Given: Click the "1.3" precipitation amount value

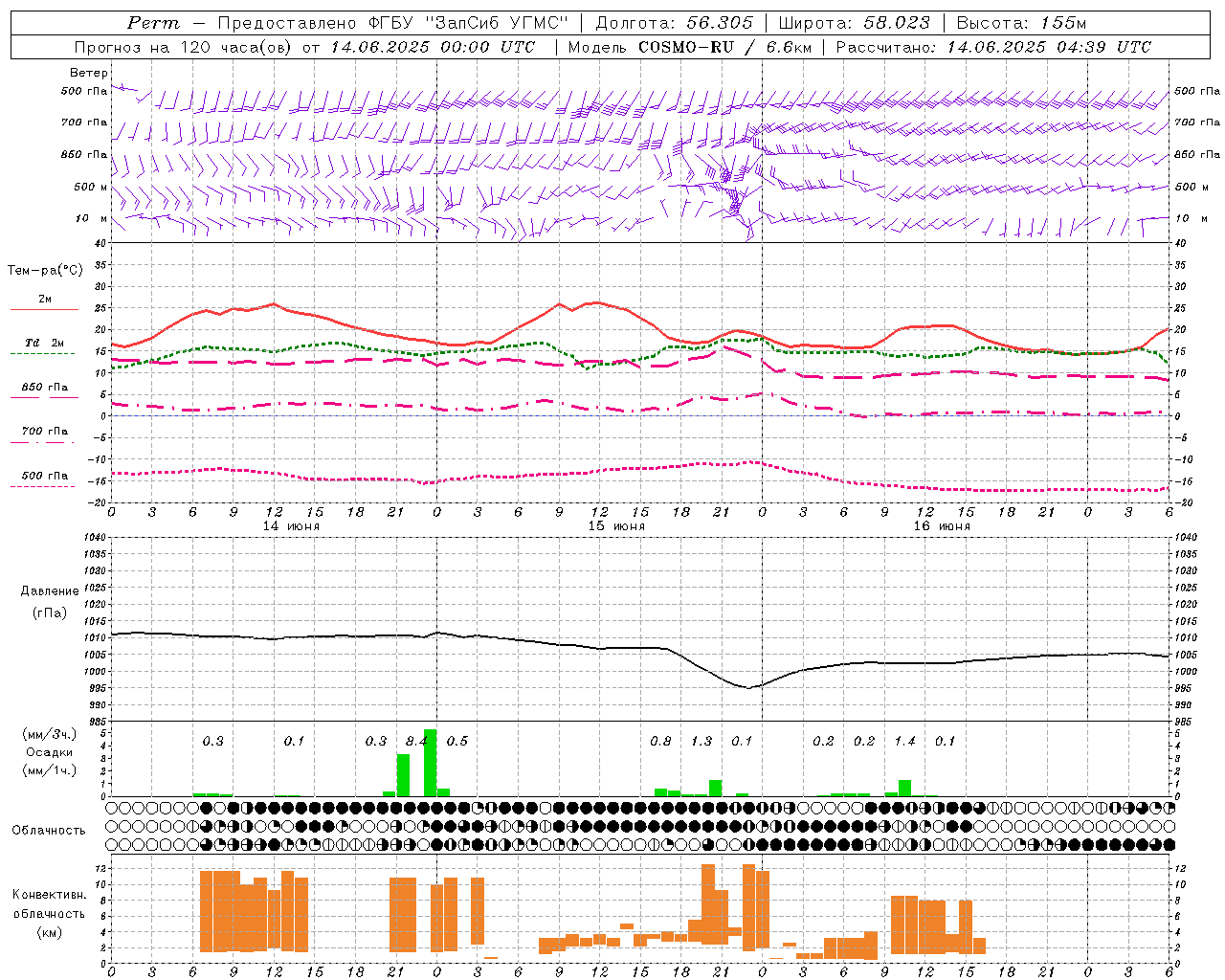Looking at the screenshot, I should [x=702, y=741].
